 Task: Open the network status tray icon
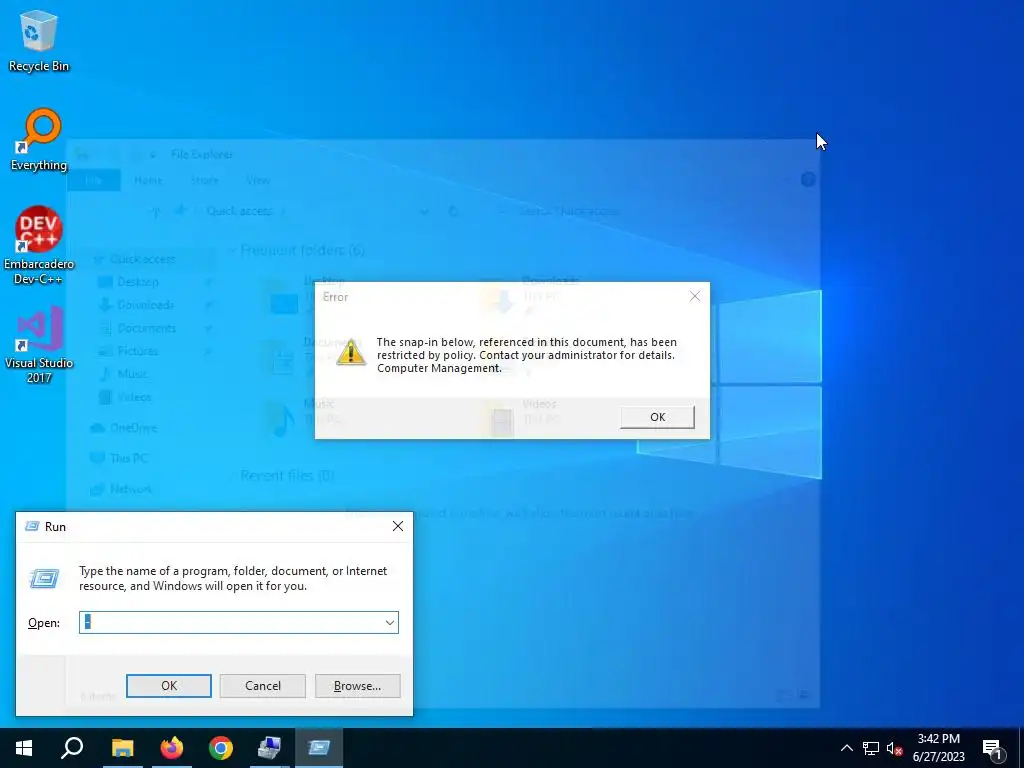coord(871,748)
